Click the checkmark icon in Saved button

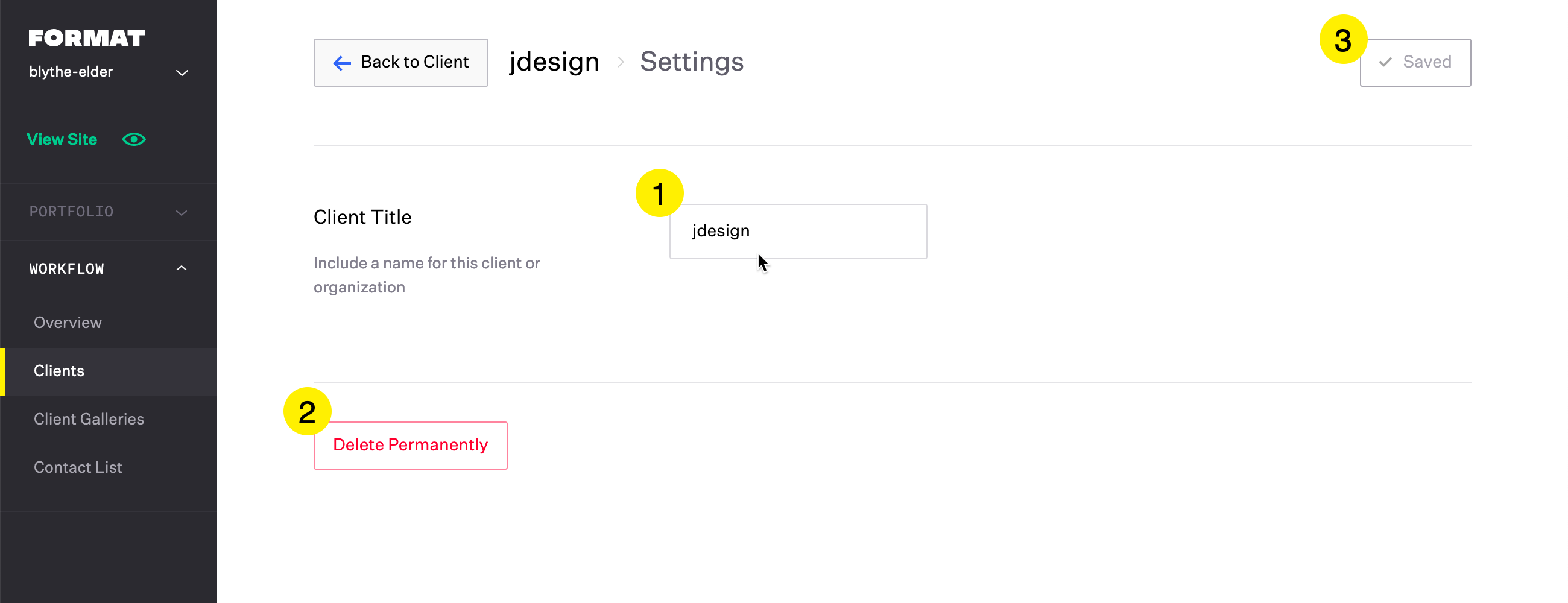[x=1385, y=62]
